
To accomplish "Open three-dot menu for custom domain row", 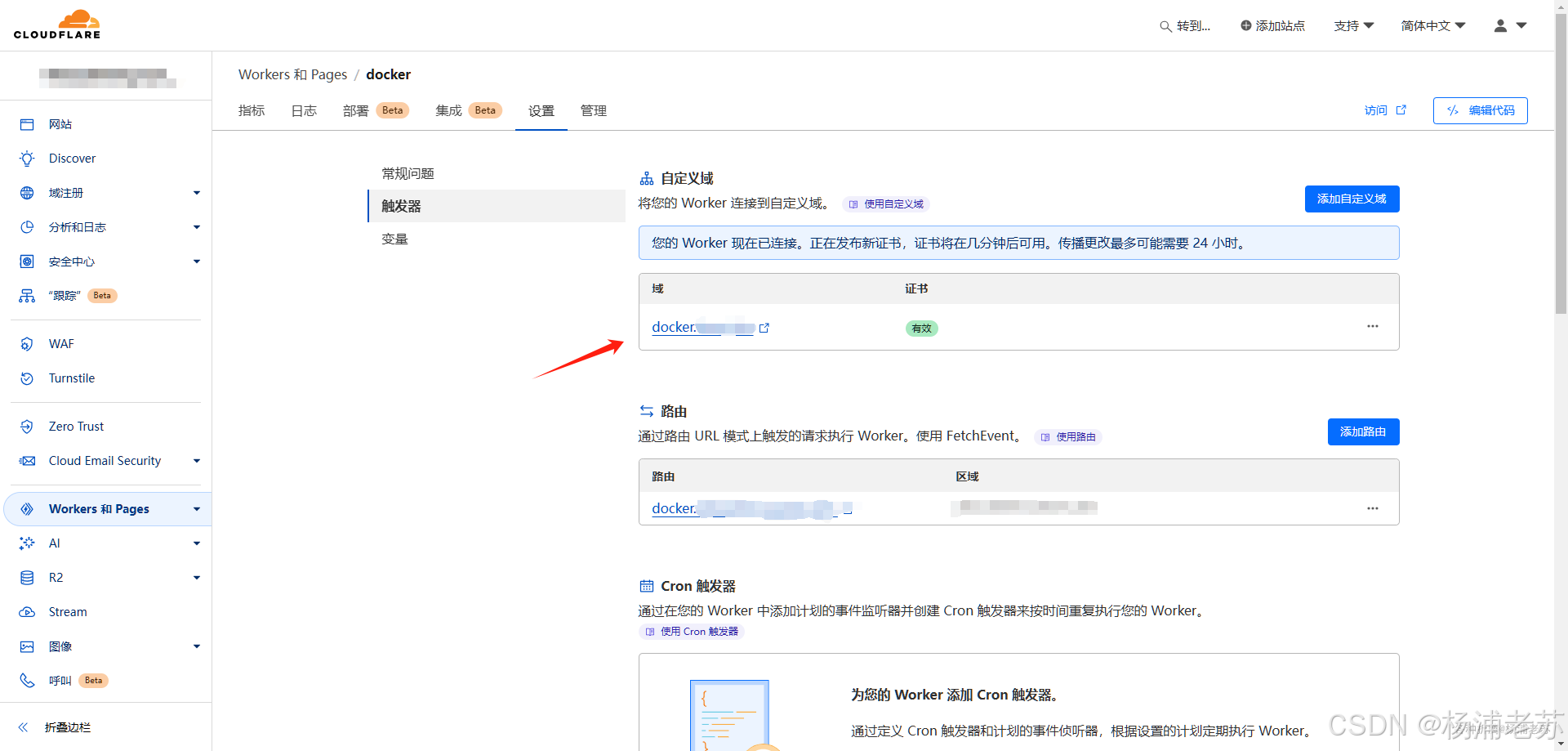I will coord(1373,326).
